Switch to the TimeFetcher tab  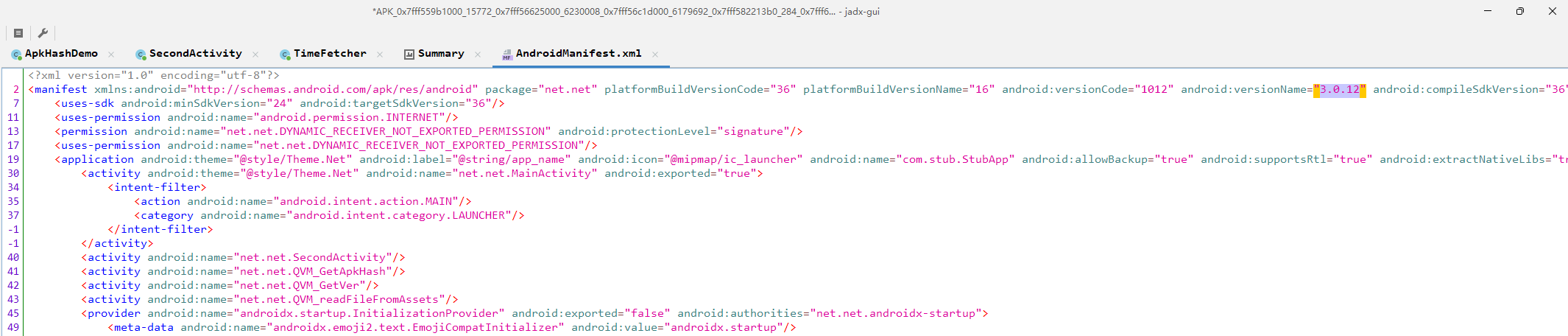coord(330,54)
